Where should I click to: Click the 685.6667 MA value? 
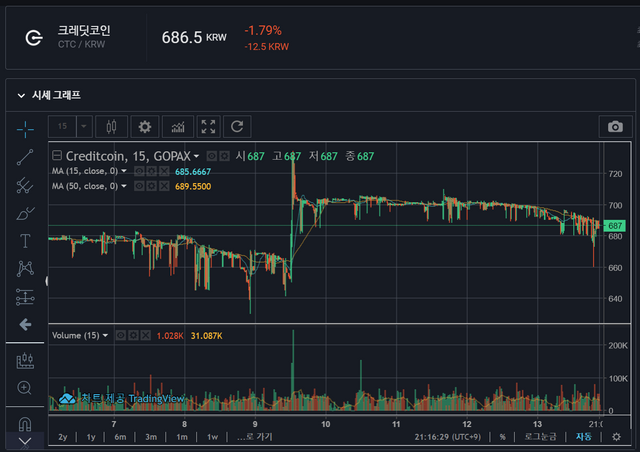pyautogui.click(x=193, y=171)
